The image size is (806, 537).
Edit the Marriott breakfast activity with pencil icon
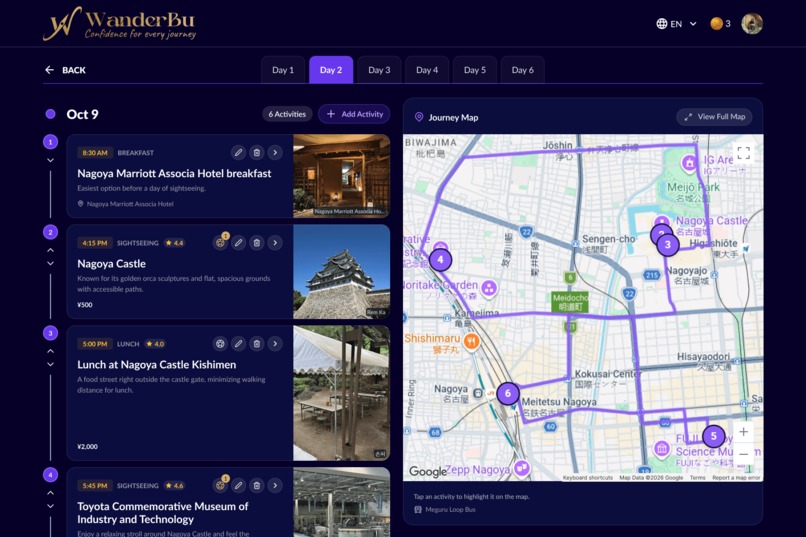pos(238,153)
